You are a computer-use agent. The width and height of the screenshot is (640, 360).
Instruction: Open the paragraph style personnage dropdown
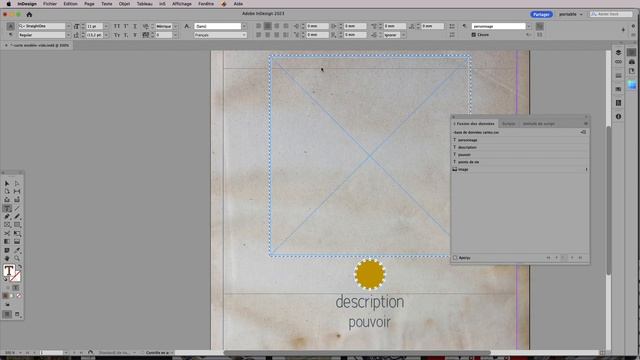529,26
